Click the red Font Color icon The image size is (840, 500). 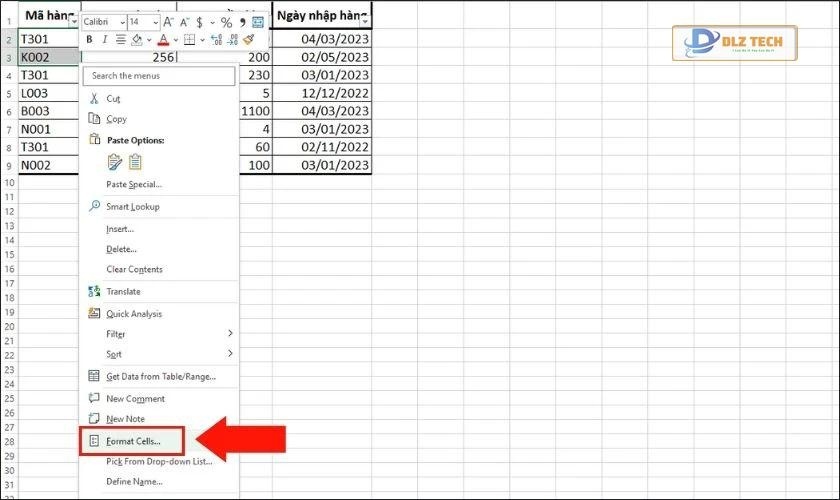click(x=163, y=40)
